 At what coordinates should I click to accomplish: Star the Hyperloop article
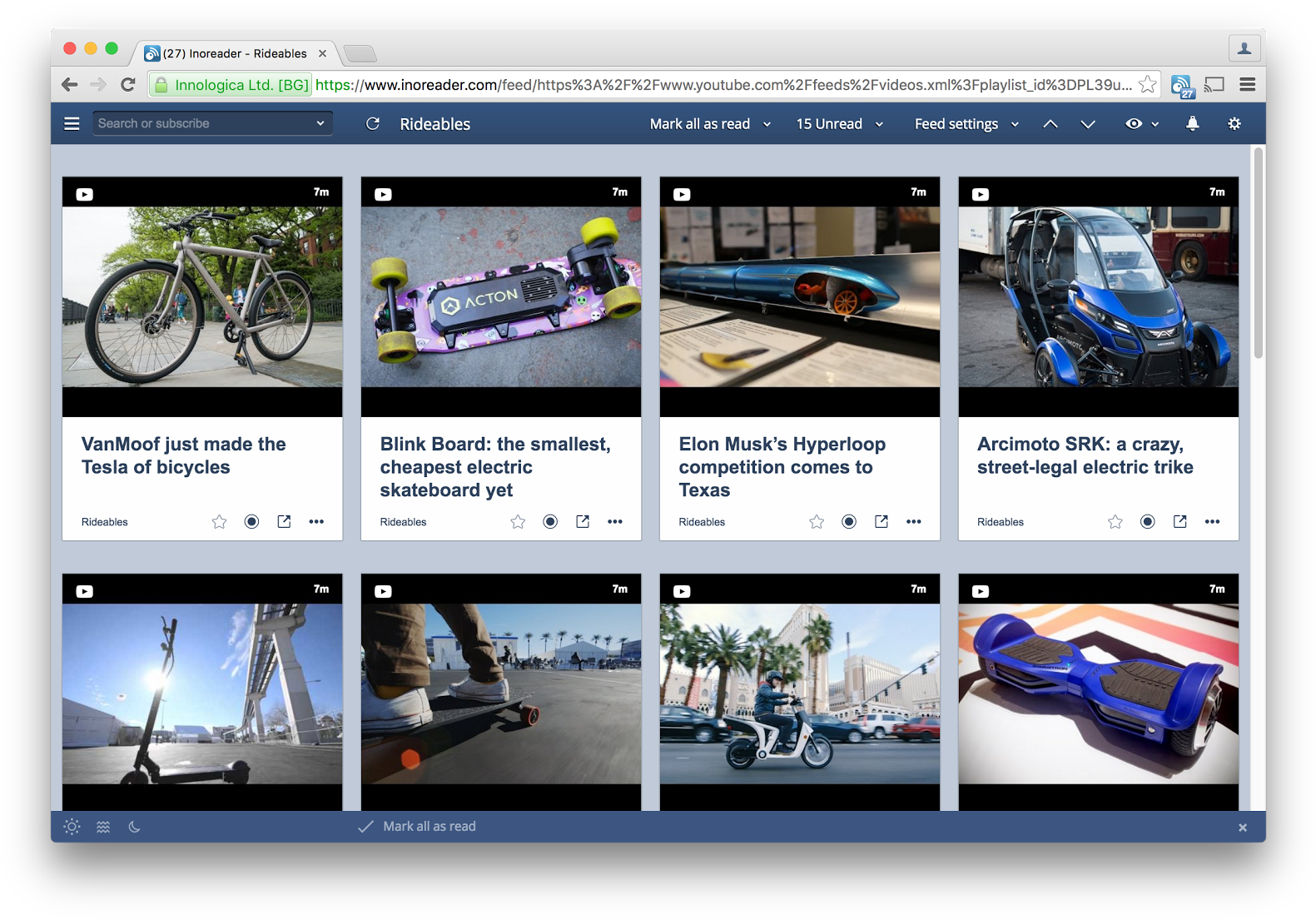pos(817,521)
